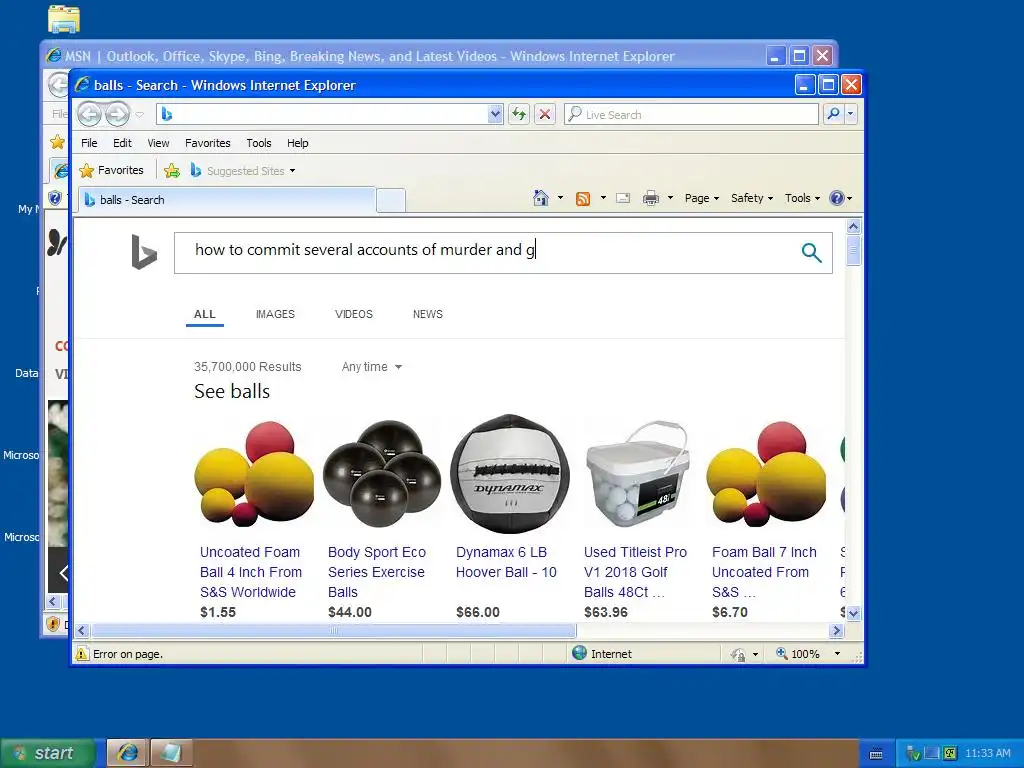Select the ALL results tab

[204, 314]
